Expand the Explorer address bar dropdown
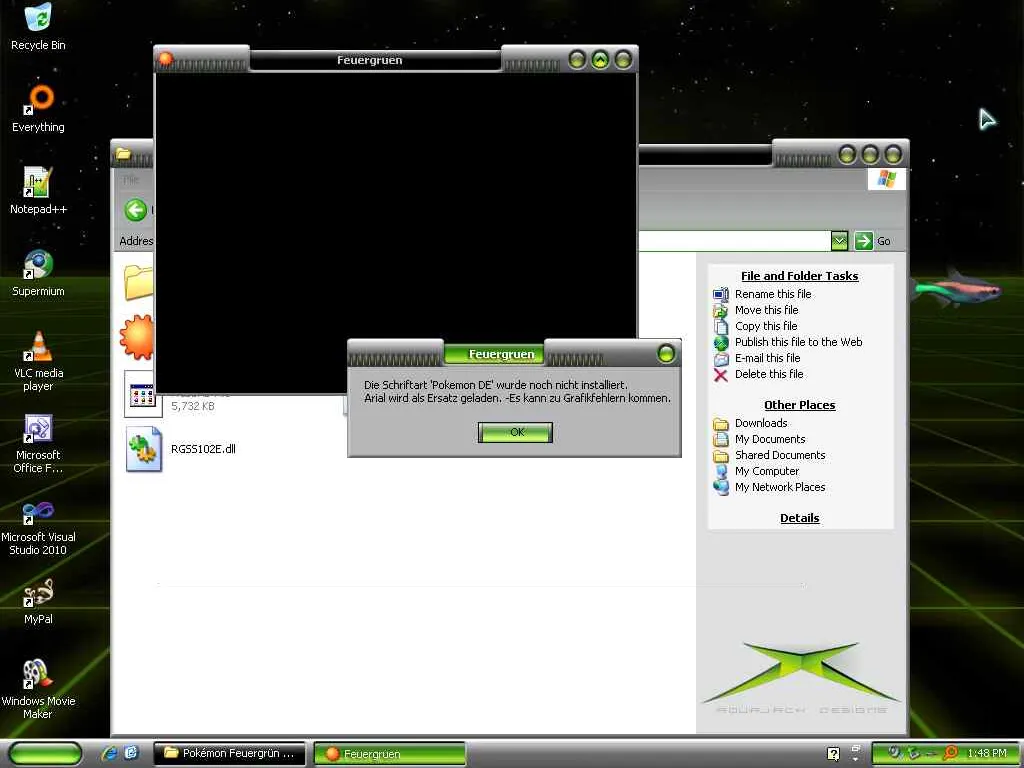Viewport: 1024px width, 768px height. click(x=839, y=241)
